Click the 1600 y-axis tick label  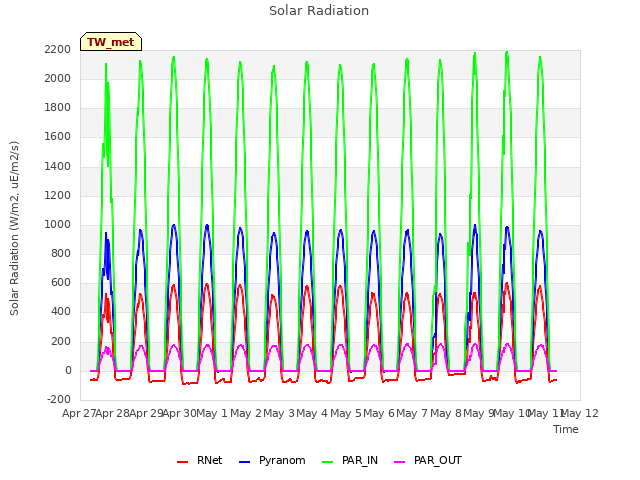click(x=58, y=137)
